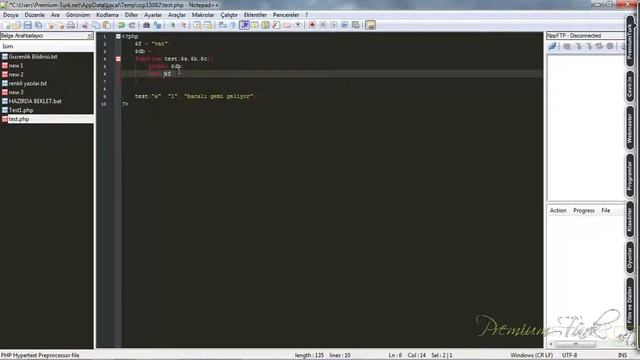Click the File column header
The image size is (640, 360).
pyautogui.click(x=606, y=211)
